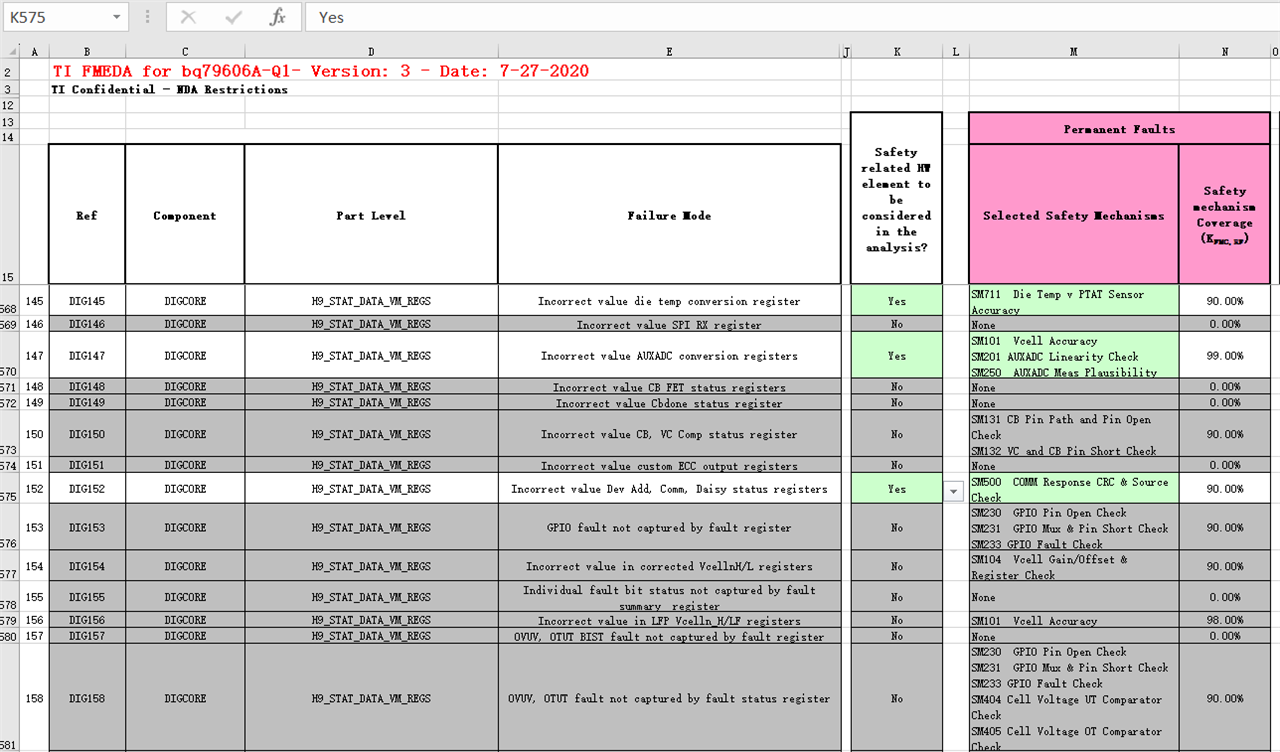Viewport: 1280px width, 752px height.
Task: Click the Select All corner triangle
Action: tap(11, 52)
